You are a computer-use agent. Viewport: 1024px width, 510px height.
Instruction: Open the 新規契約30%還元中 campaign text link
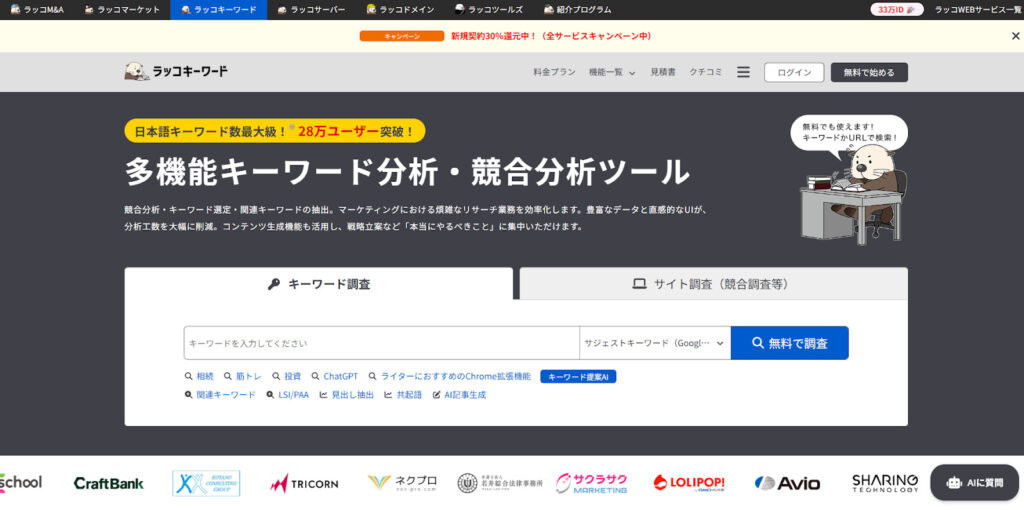[x=551, y=37]
